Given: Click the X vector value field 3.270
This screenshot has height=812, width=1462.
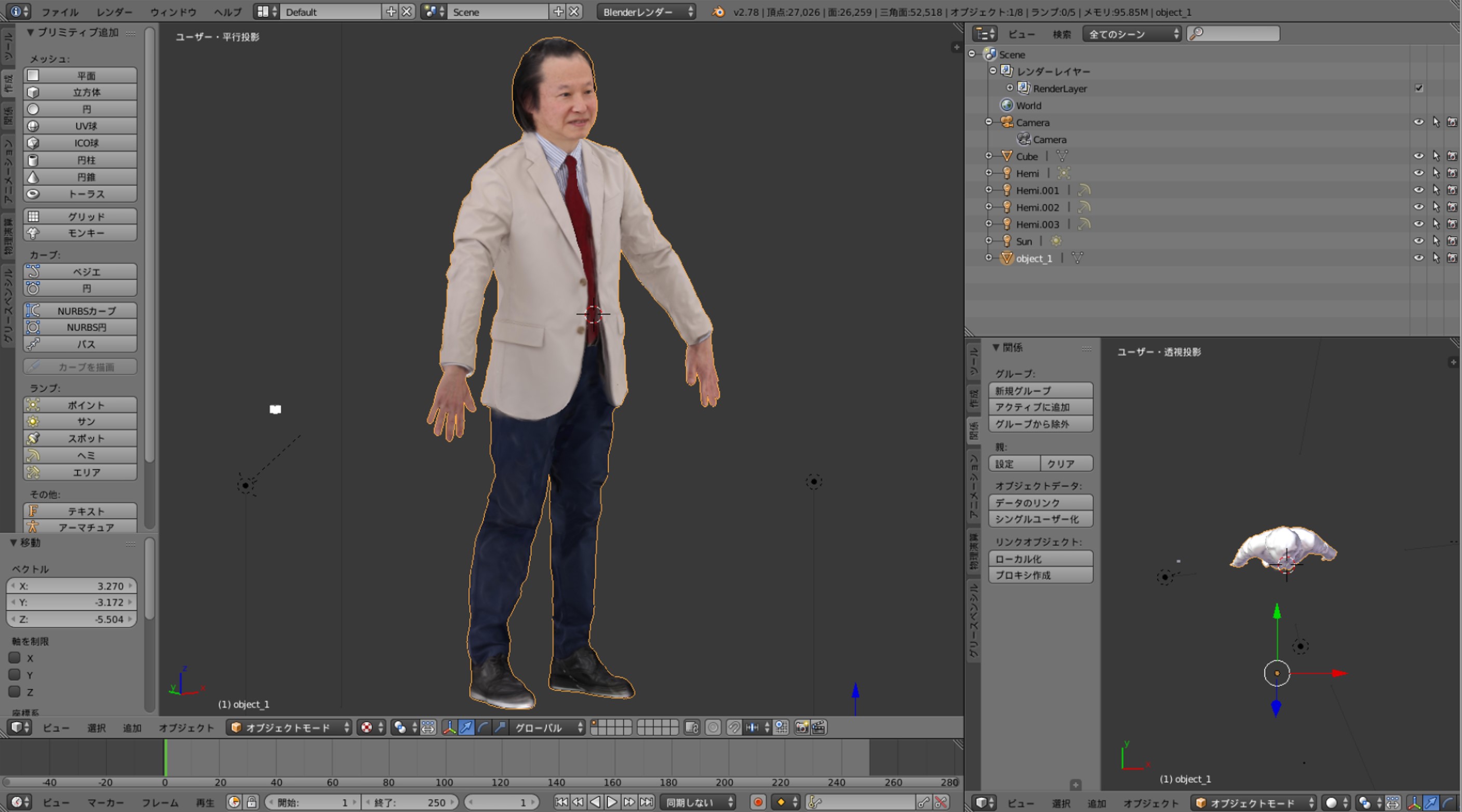Looking at the screenshot, I should point(72,586).
